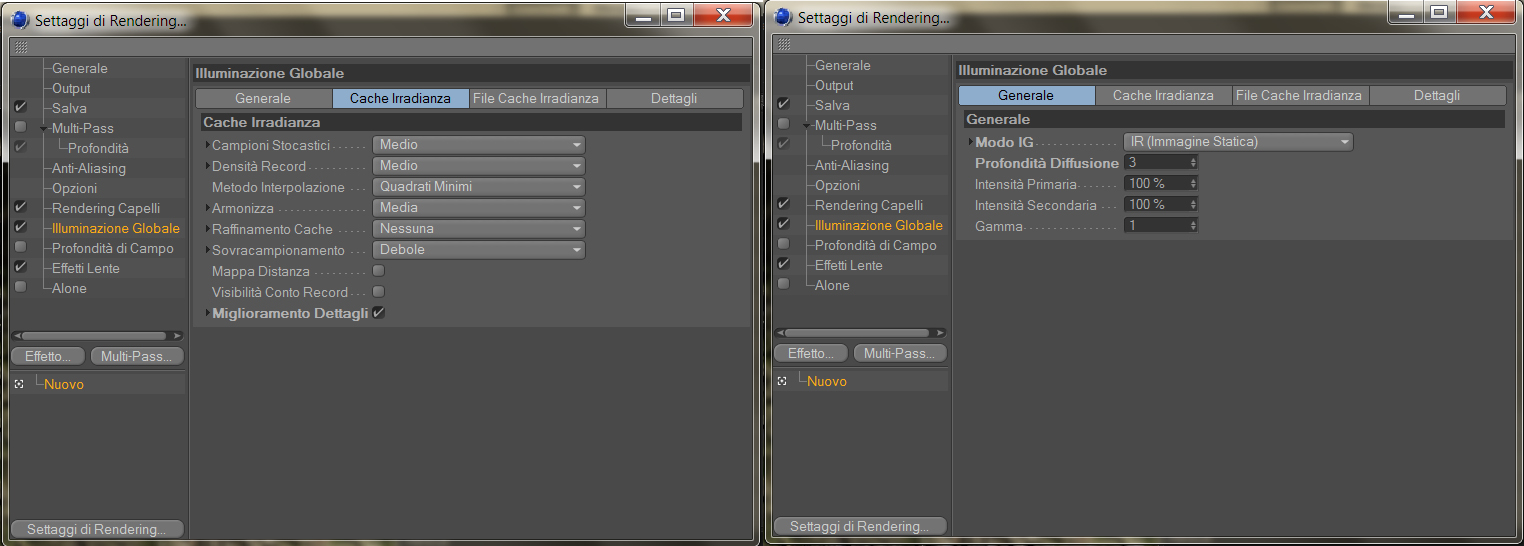Toggle Illuminazione Globale checkbox in left window
Screen dimensions: 1524x546
tap(21, 227)
